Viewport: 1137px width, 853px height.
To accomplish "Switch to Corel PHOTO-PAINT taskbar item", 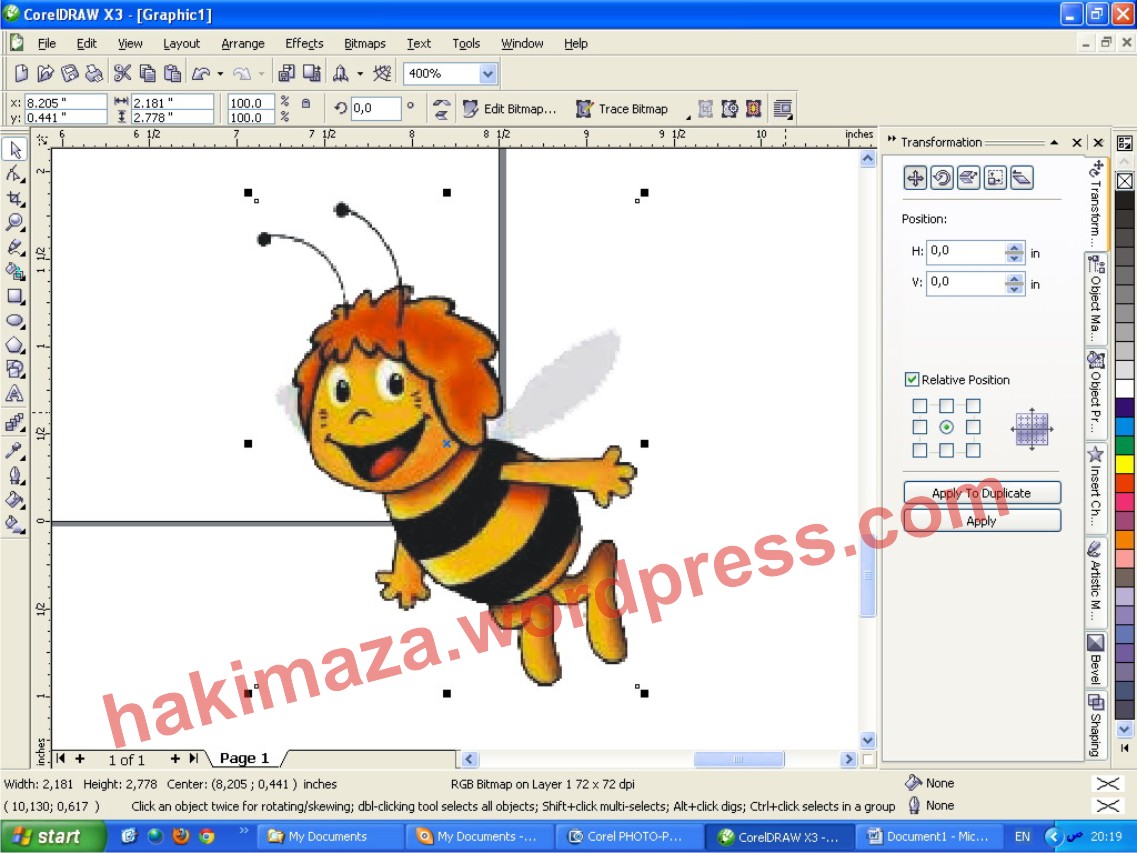I will click(x=628, y=836).
